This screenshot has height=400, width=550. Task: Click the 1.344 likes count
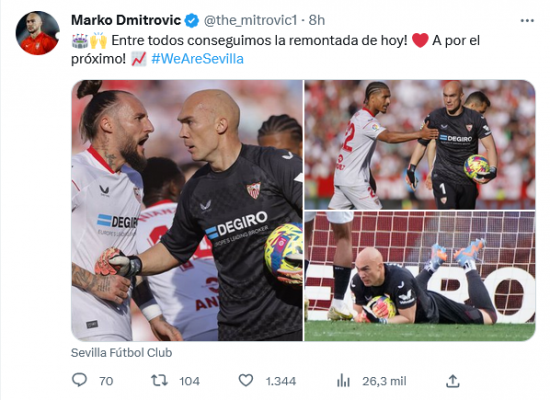(x=281, y=381)
